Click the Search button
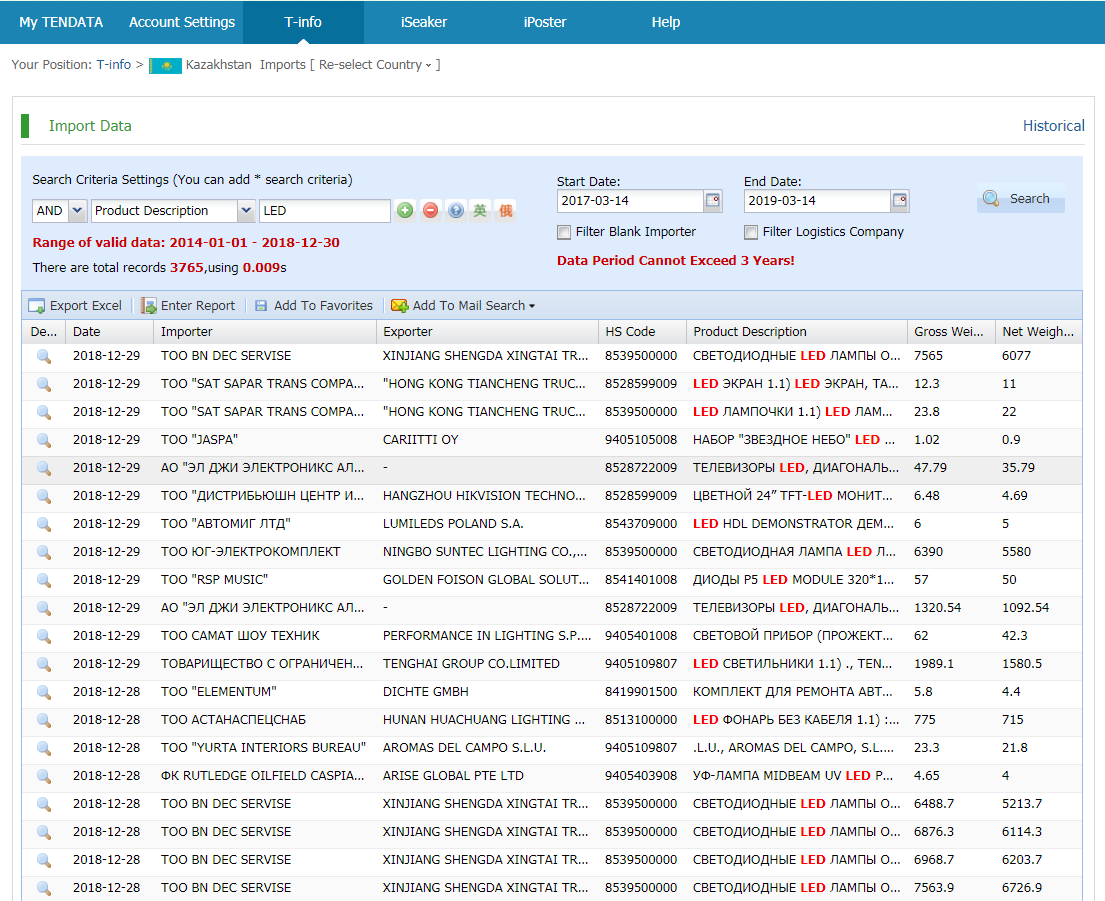 point(1019,199)
